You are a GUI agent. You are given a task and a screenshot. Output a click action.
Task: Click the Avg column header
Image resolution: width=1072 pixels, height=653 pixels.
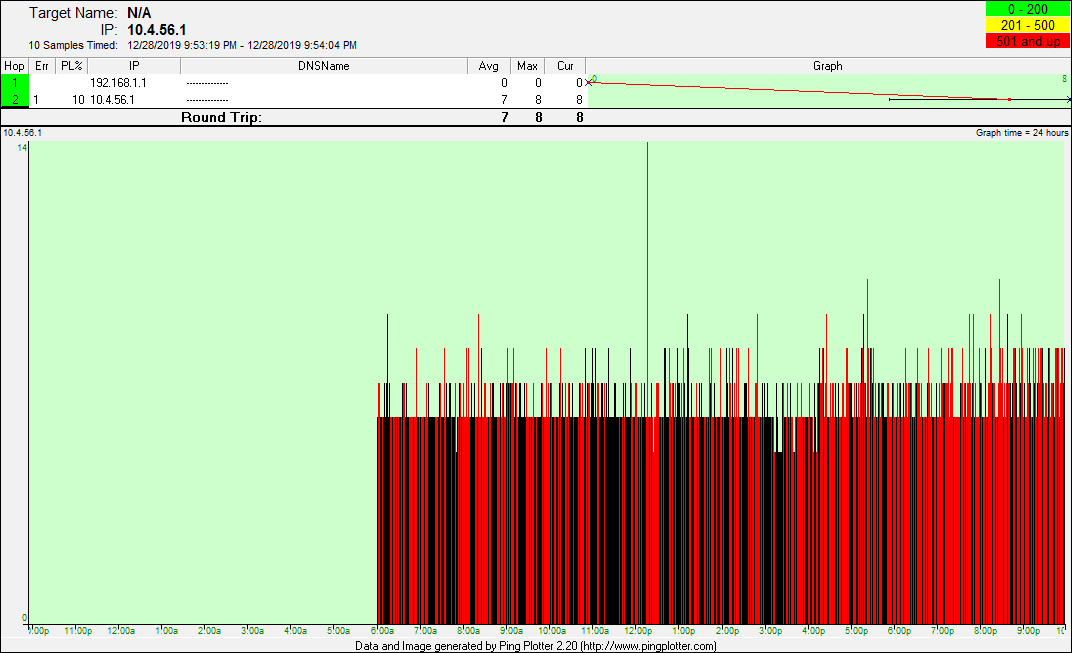tap(488, 66)
